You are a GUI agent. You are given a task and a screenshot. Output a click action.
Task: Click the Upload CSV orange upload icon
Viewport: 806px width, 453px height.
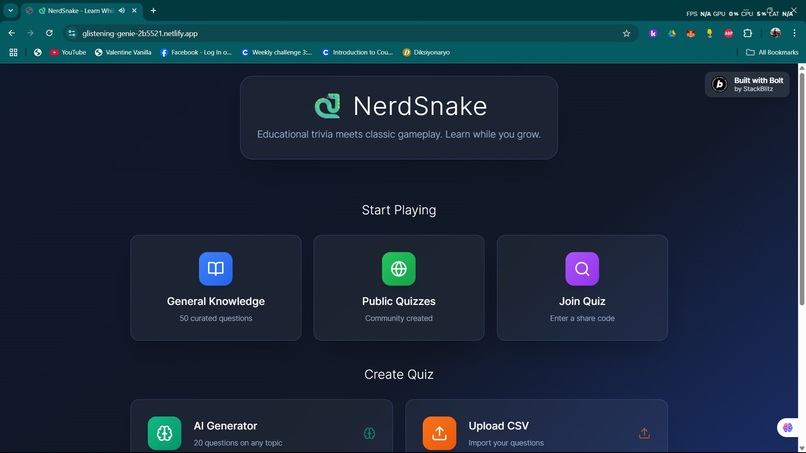[439, 433]
